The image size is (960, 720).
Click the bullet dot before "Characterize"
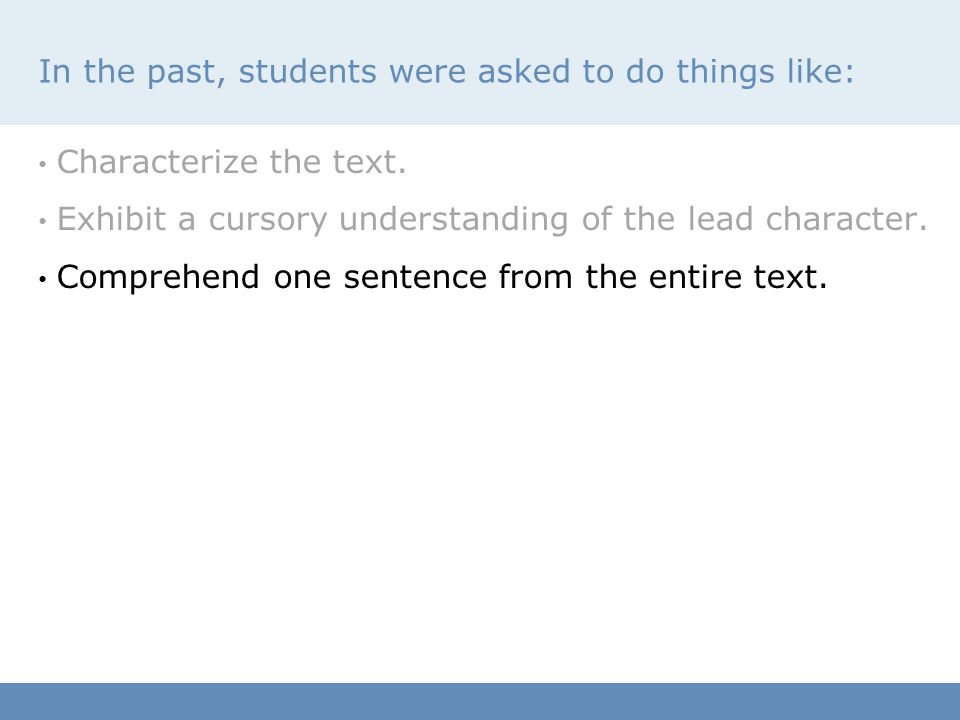[42, 164]
